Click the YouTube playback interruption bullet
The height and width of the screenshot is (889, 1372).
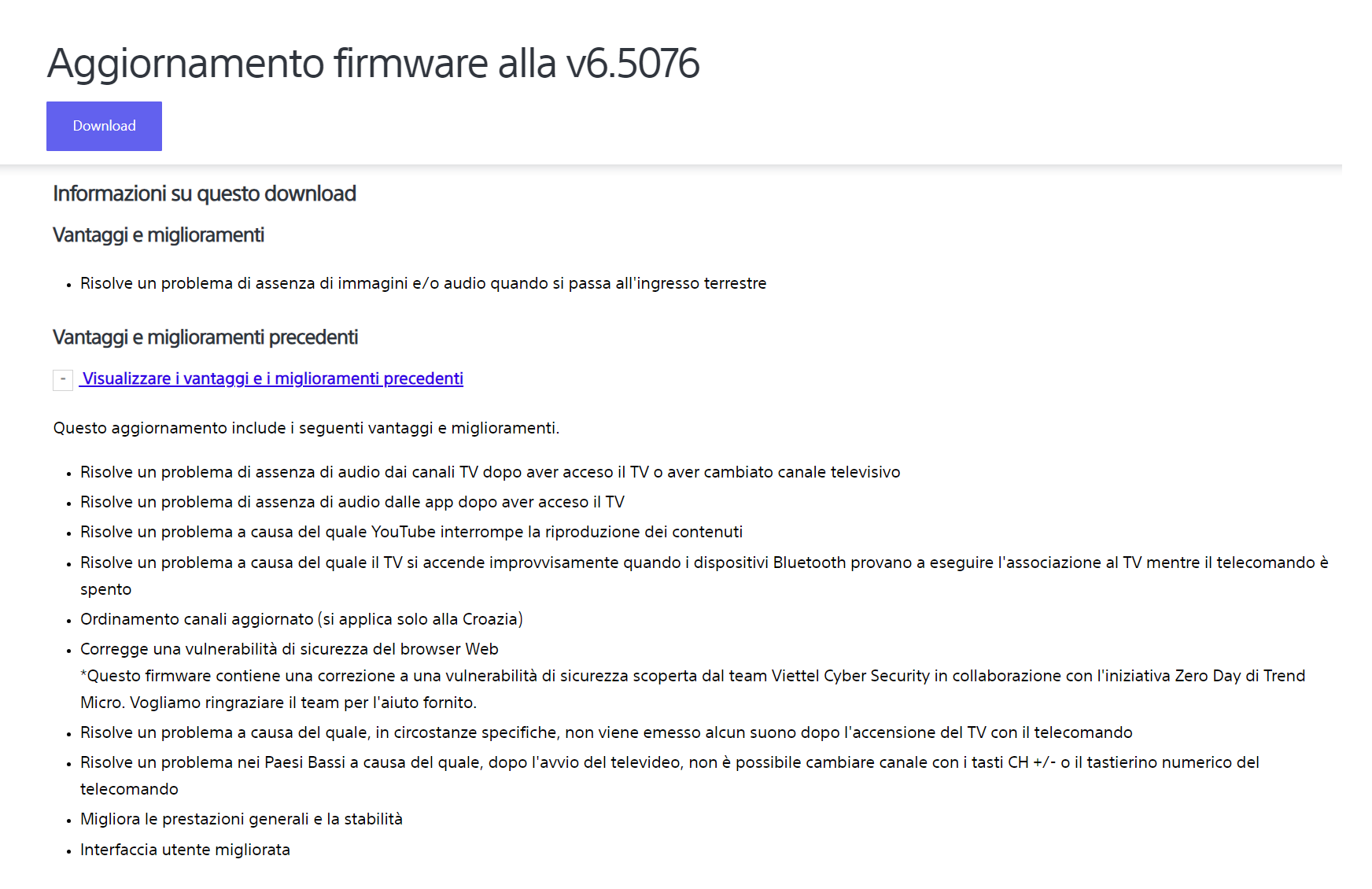pyautogui.click(x=411, y=532)
